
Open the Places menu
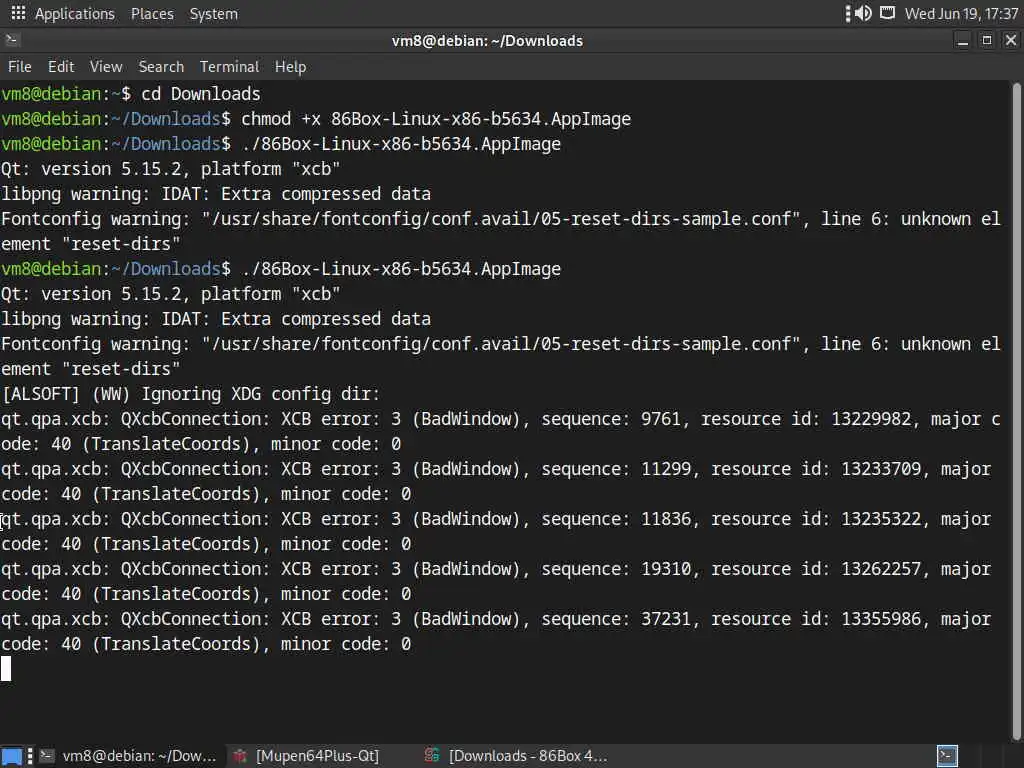[x=152, y=14]
